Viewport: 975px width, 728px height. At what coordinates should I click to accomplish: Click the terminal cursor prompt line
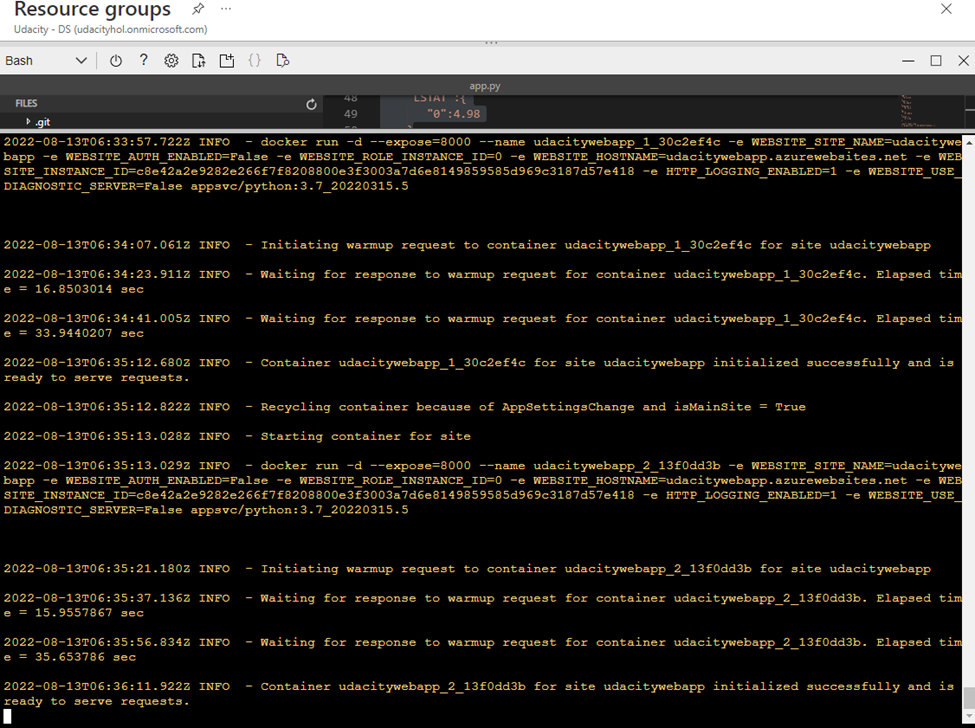tap(7, 717)
